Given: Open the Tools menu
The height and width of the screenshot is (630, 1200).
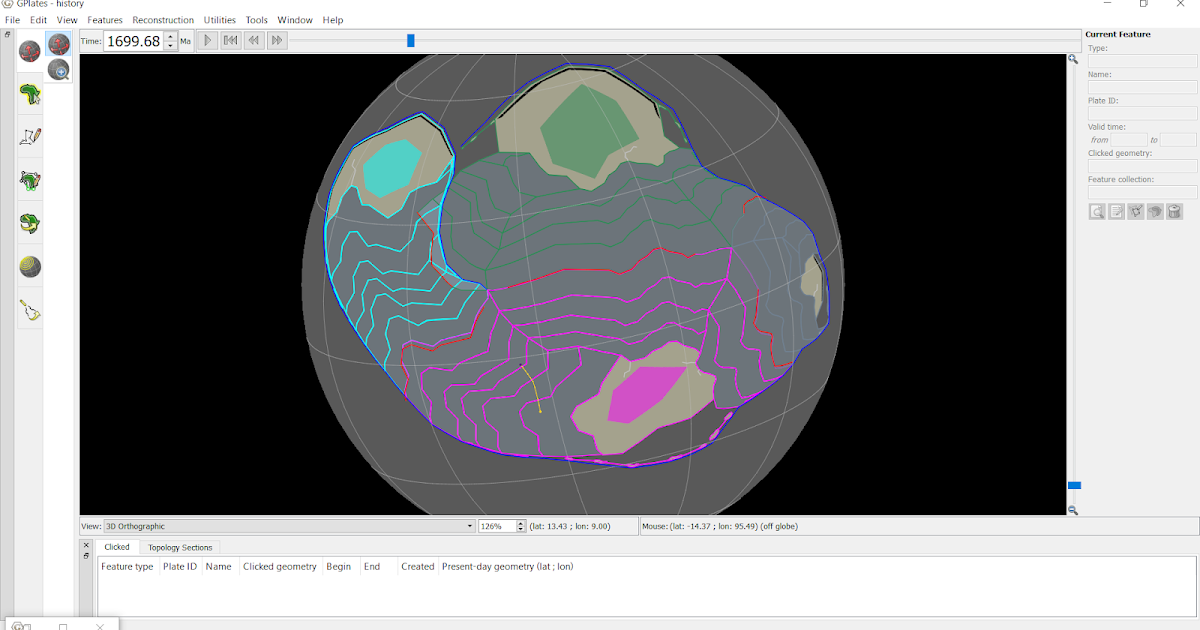Looking at the screenshot, I should click(257, 20).
